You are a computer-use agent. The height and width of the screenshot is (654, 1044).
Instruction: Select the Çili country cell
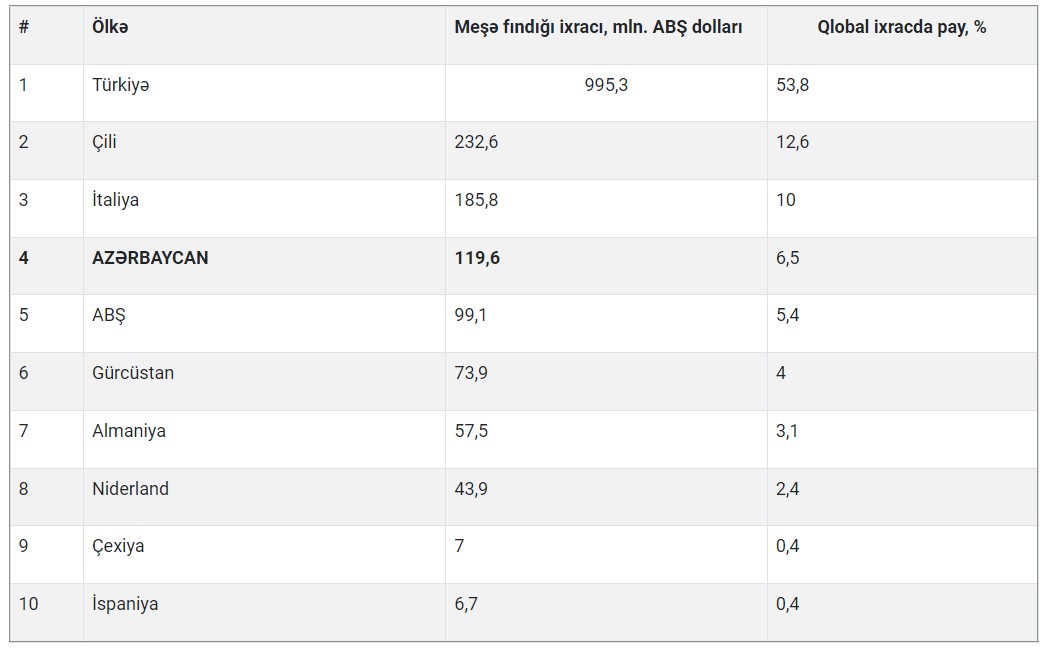coord(104,142)
